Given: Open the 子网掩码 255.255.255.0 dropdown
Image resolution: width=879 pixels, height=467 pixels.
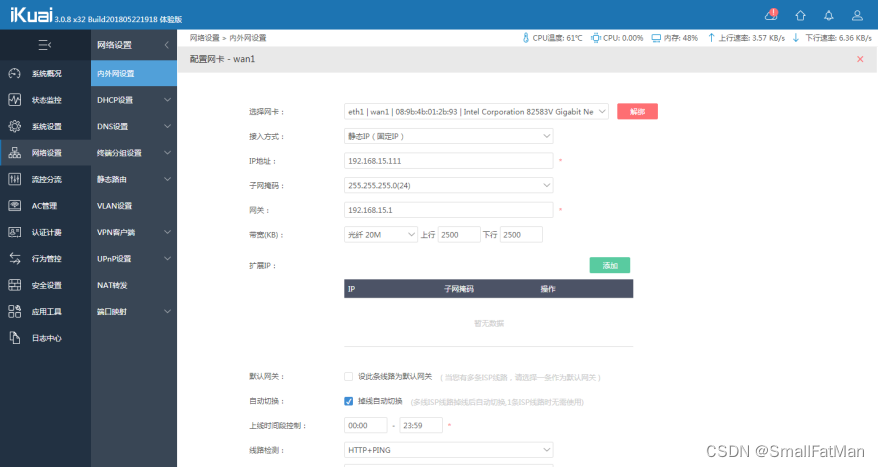Looking at the screenshot, I should coord(448,186).
